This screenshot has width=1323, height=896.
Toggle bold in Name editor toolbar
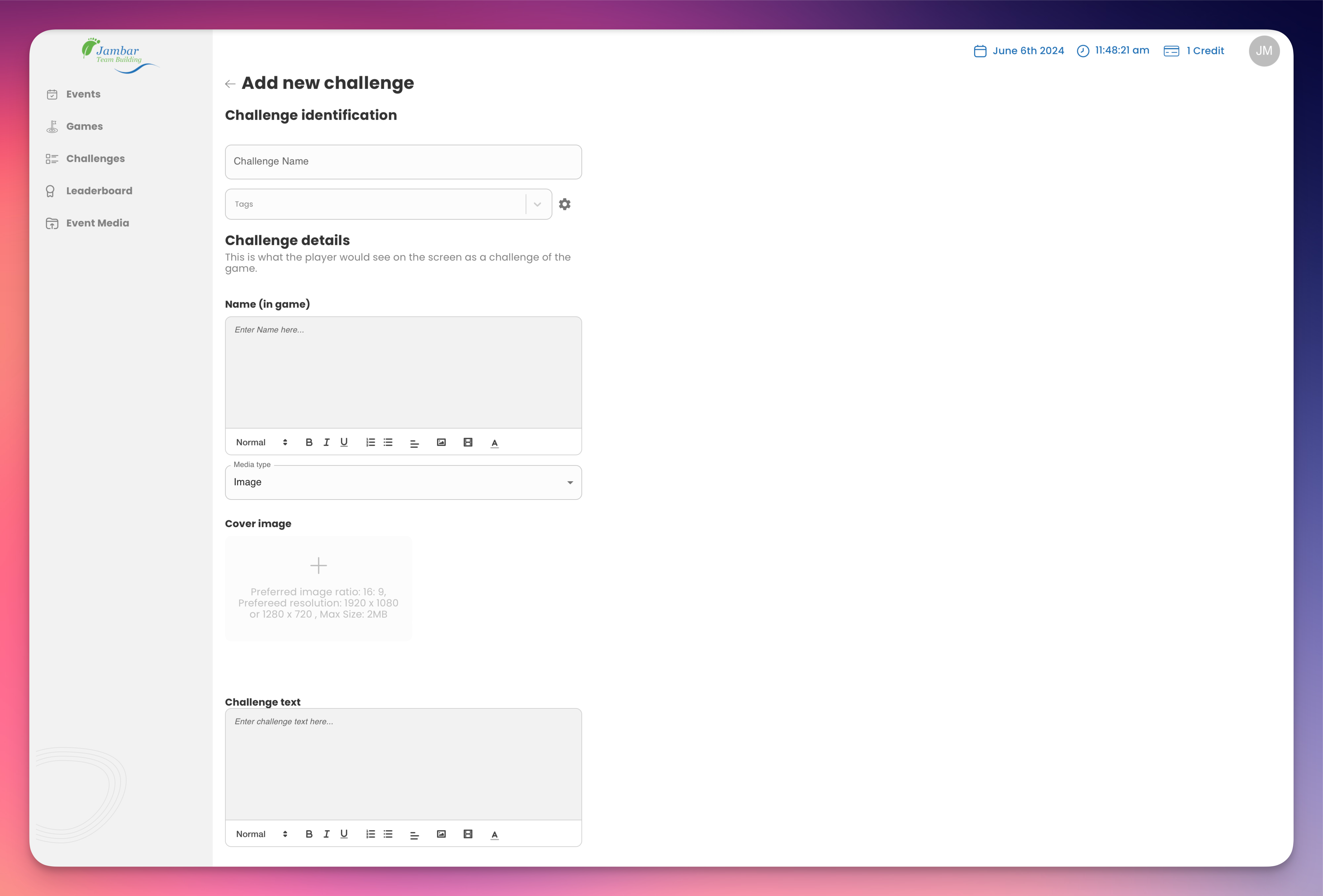[x=309, y=442]
